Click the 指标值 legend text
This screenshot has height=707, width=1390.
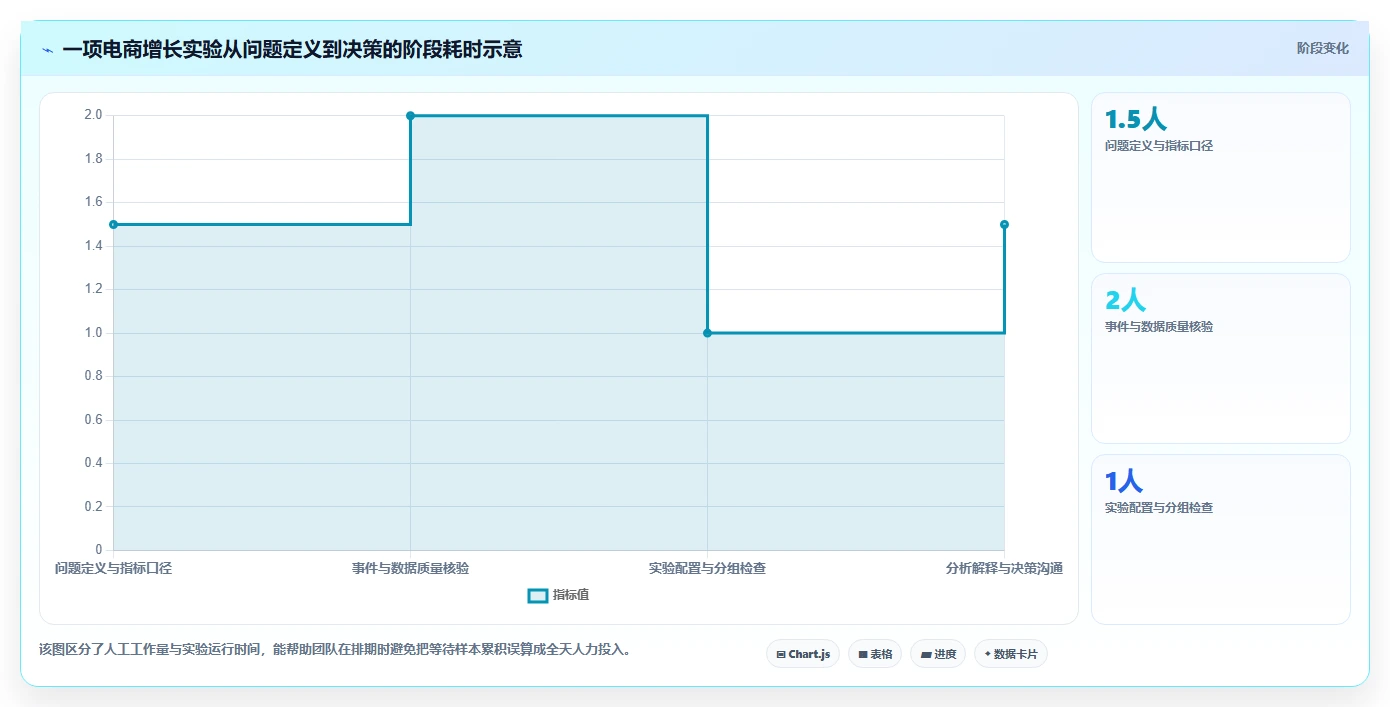click(x=571, y=595)
